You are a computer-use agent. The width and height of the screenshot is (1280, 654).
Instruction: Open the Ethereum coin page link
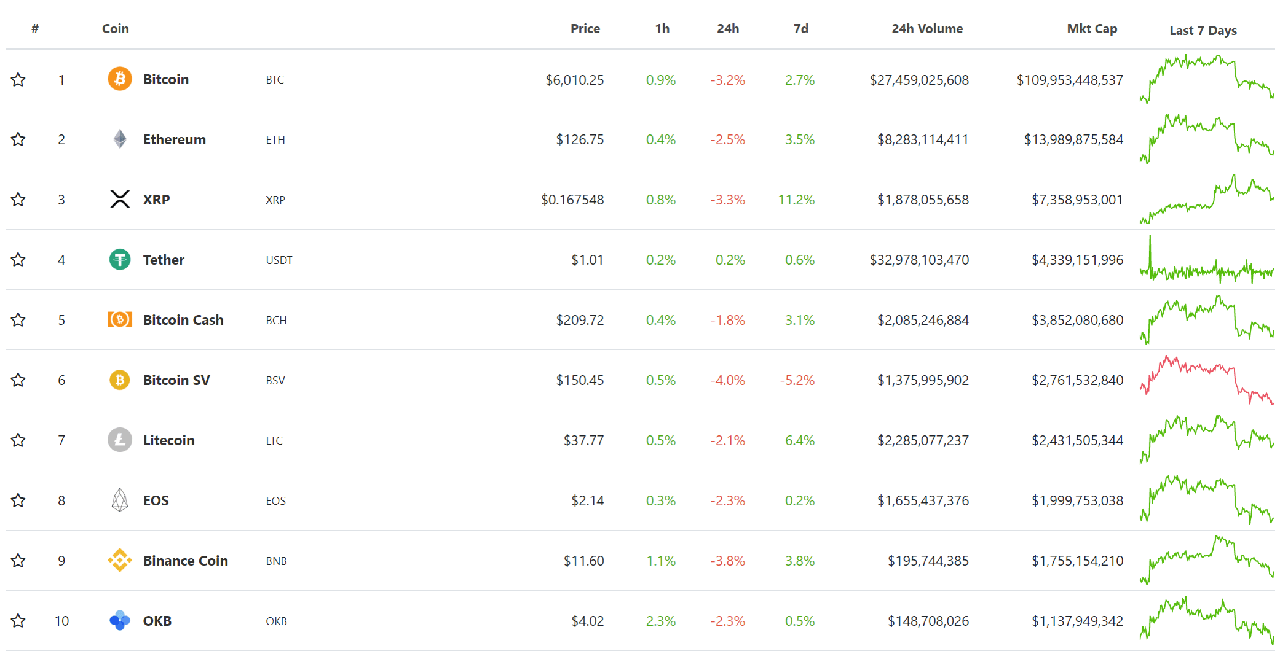point(174,139)
